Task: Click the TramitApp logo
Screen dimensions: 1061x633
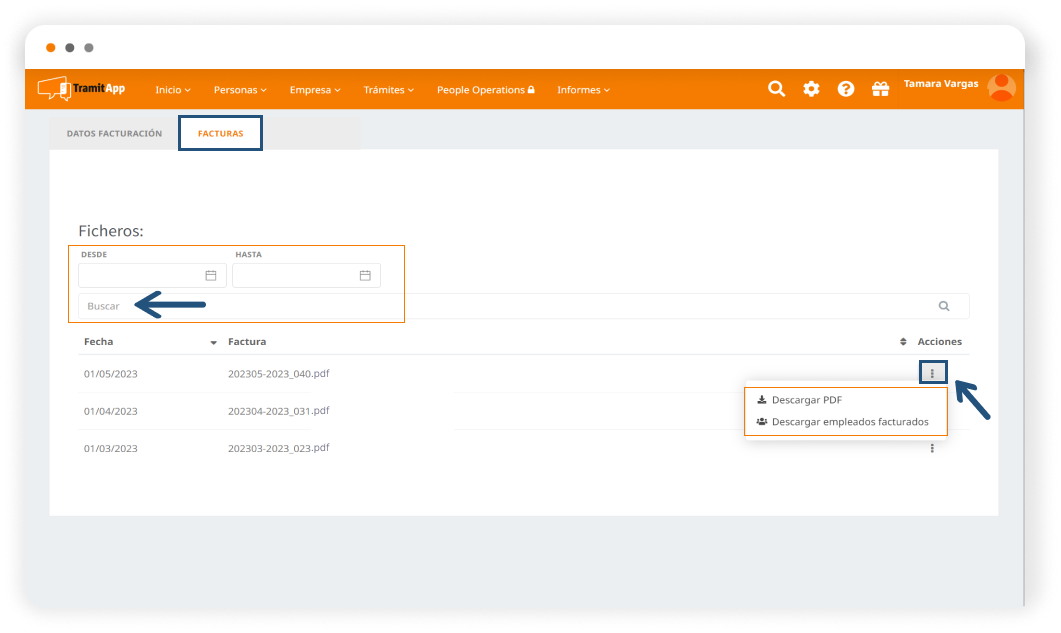Action: click(82, 89)
